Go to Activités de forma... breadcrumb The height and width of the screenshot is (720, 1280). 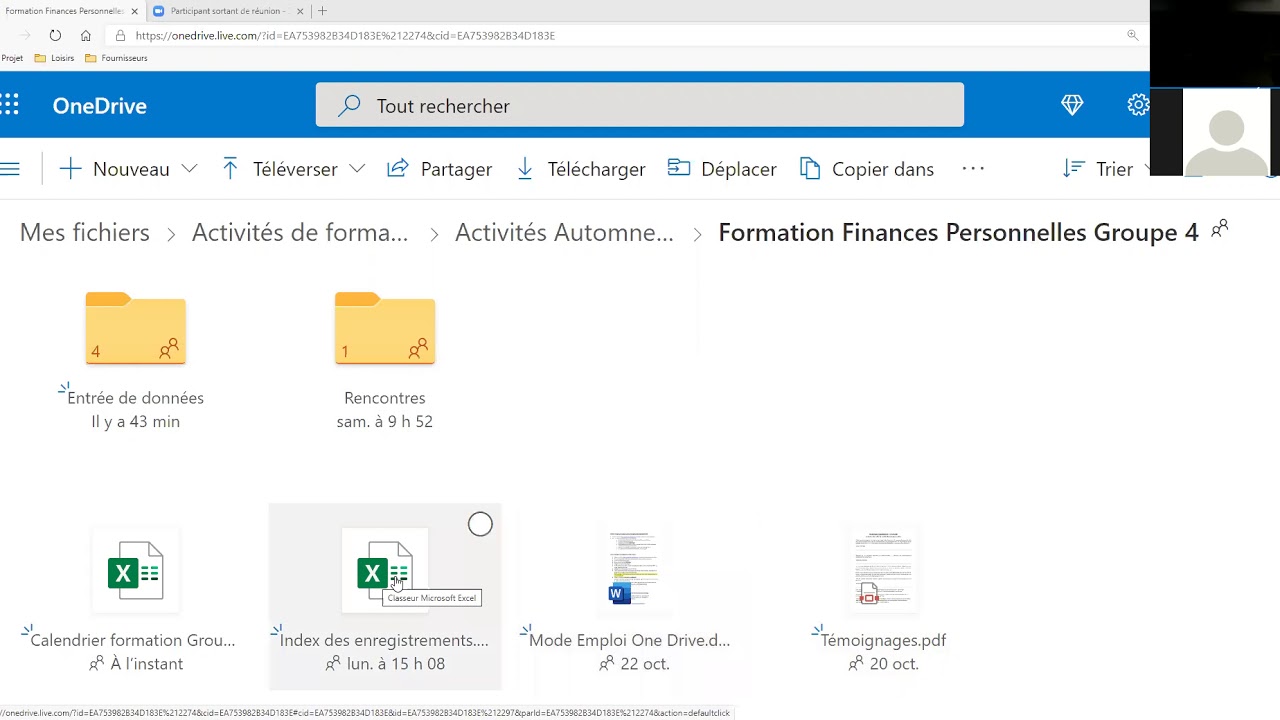tap(300, 232)
